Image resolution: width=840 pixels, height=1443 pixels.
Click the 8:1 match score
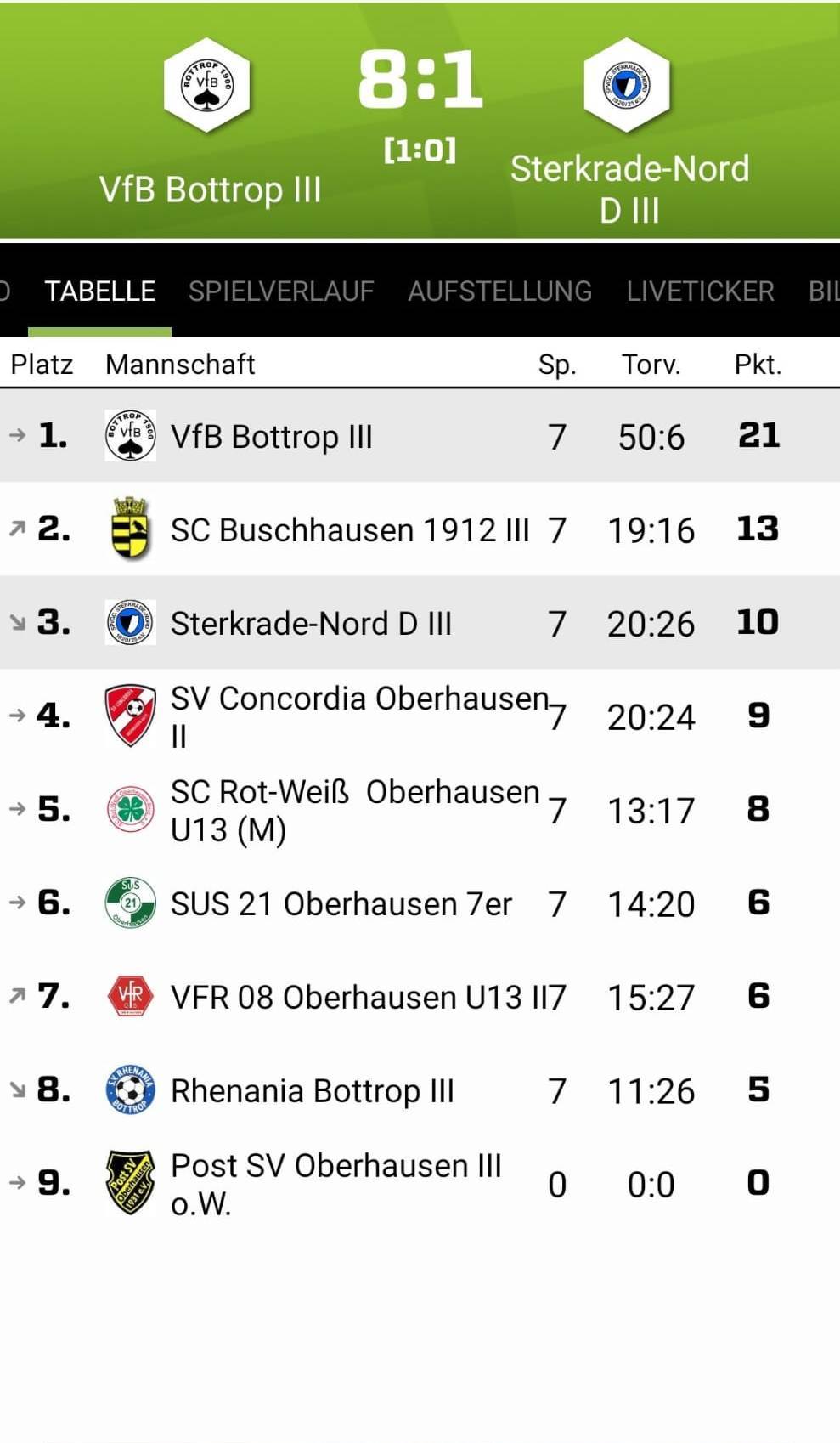coord(420,79)
